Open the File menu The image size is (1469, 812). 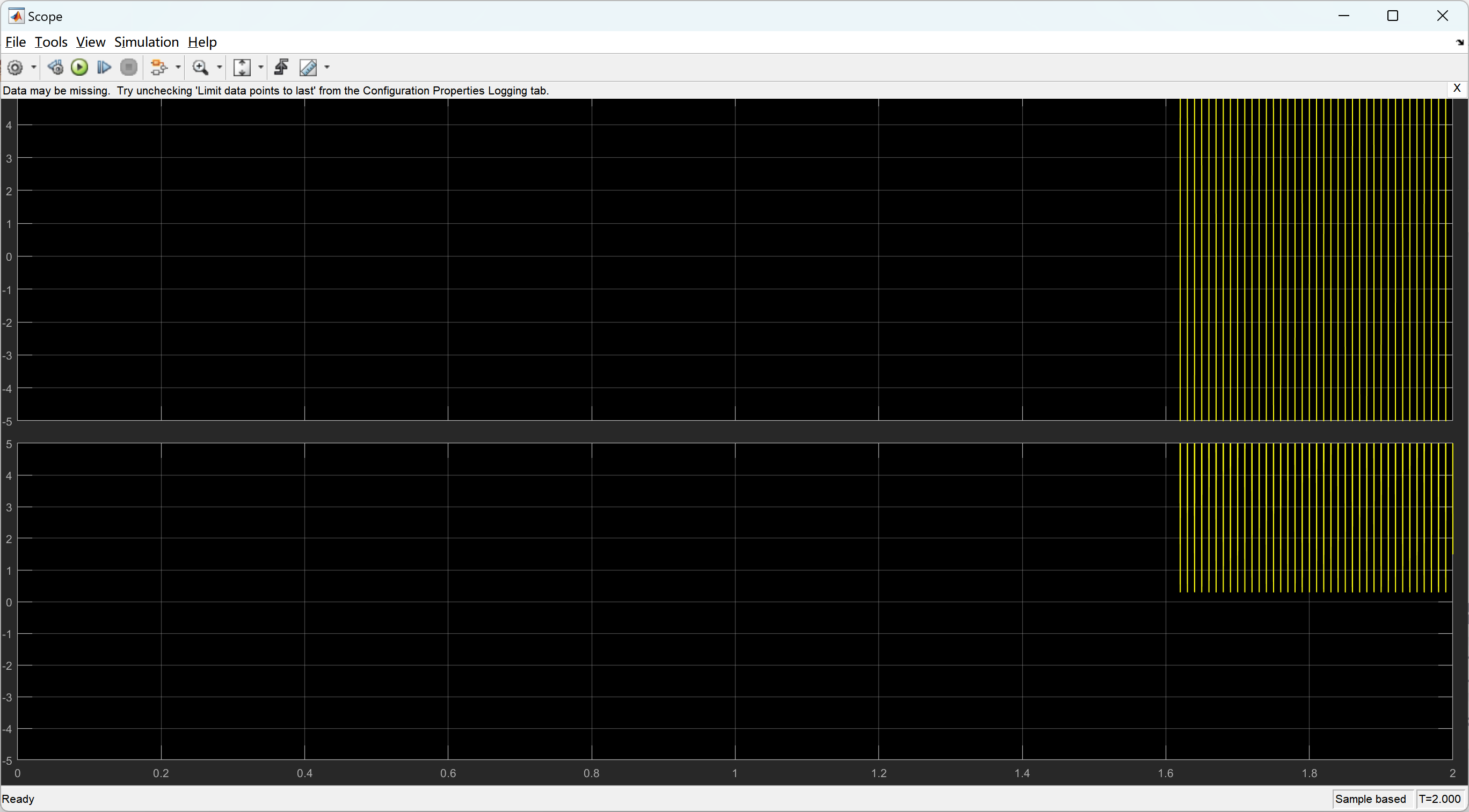(x=16, y=42)
